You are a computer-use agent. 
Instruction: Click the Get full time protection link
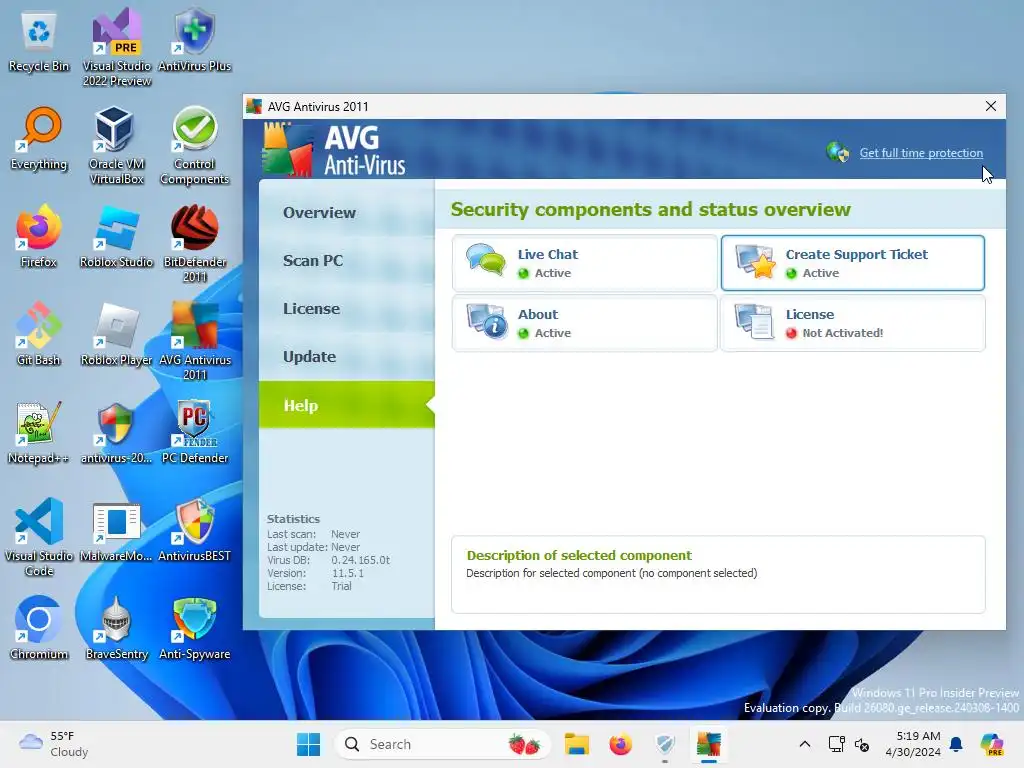pyautogui.click(x=921, y=153)
